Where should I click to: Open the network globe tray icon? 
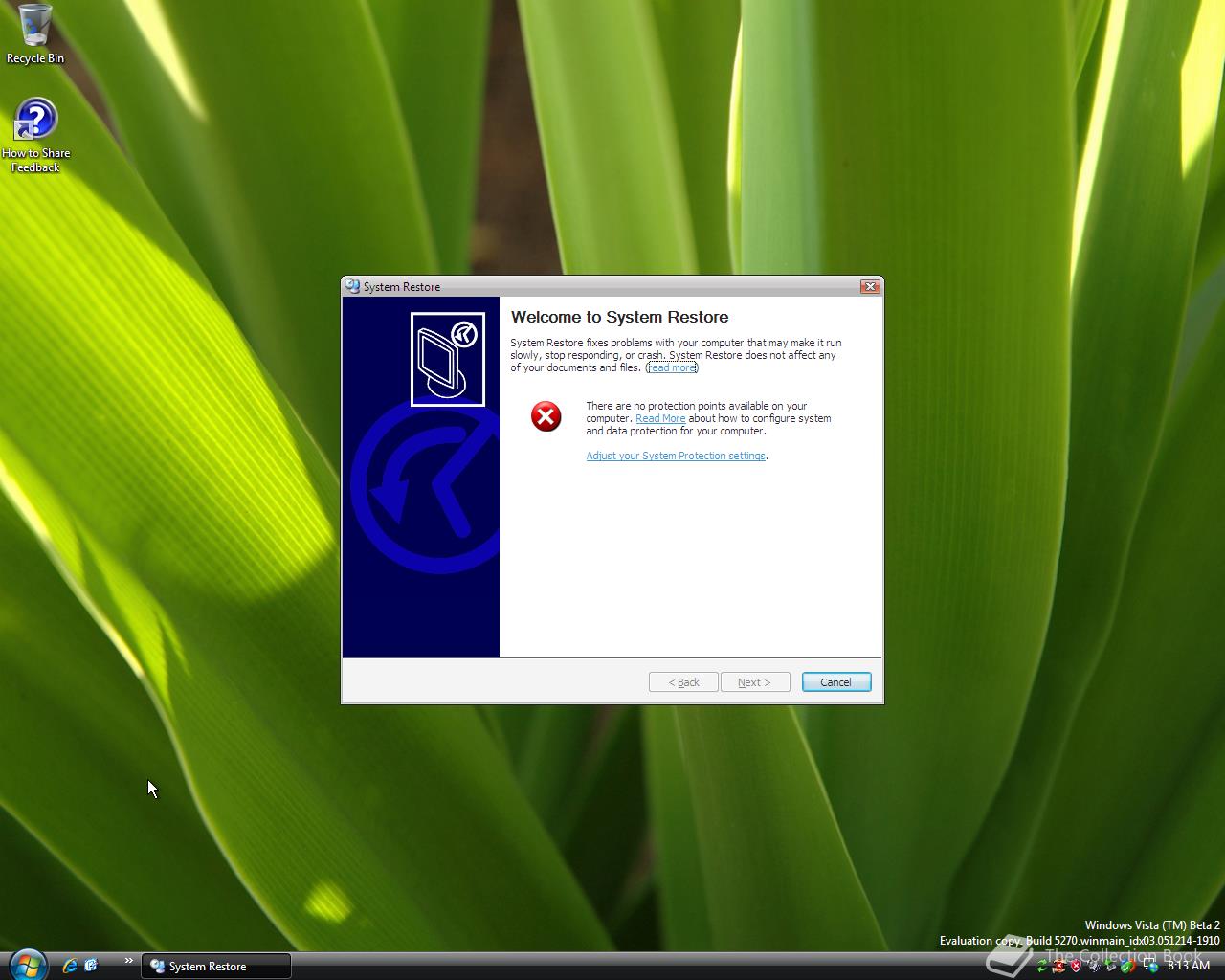click(1151, 967)
